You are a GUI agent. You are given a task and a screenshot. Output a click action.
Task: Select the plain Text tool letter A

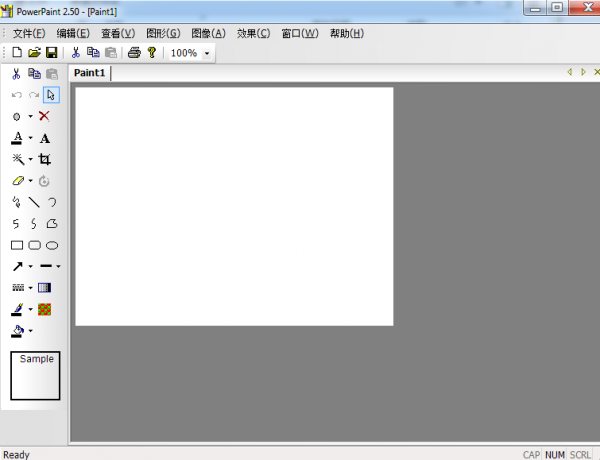tap(45, 138)
